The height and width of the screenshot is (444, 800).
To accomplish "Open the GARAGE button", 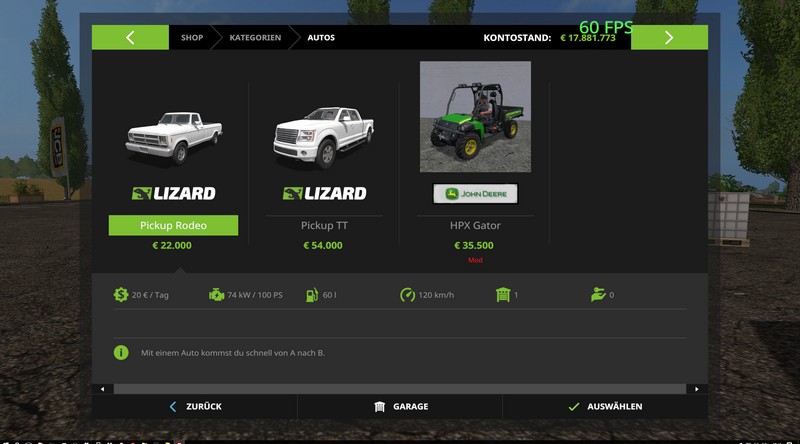I will (400, 407).
